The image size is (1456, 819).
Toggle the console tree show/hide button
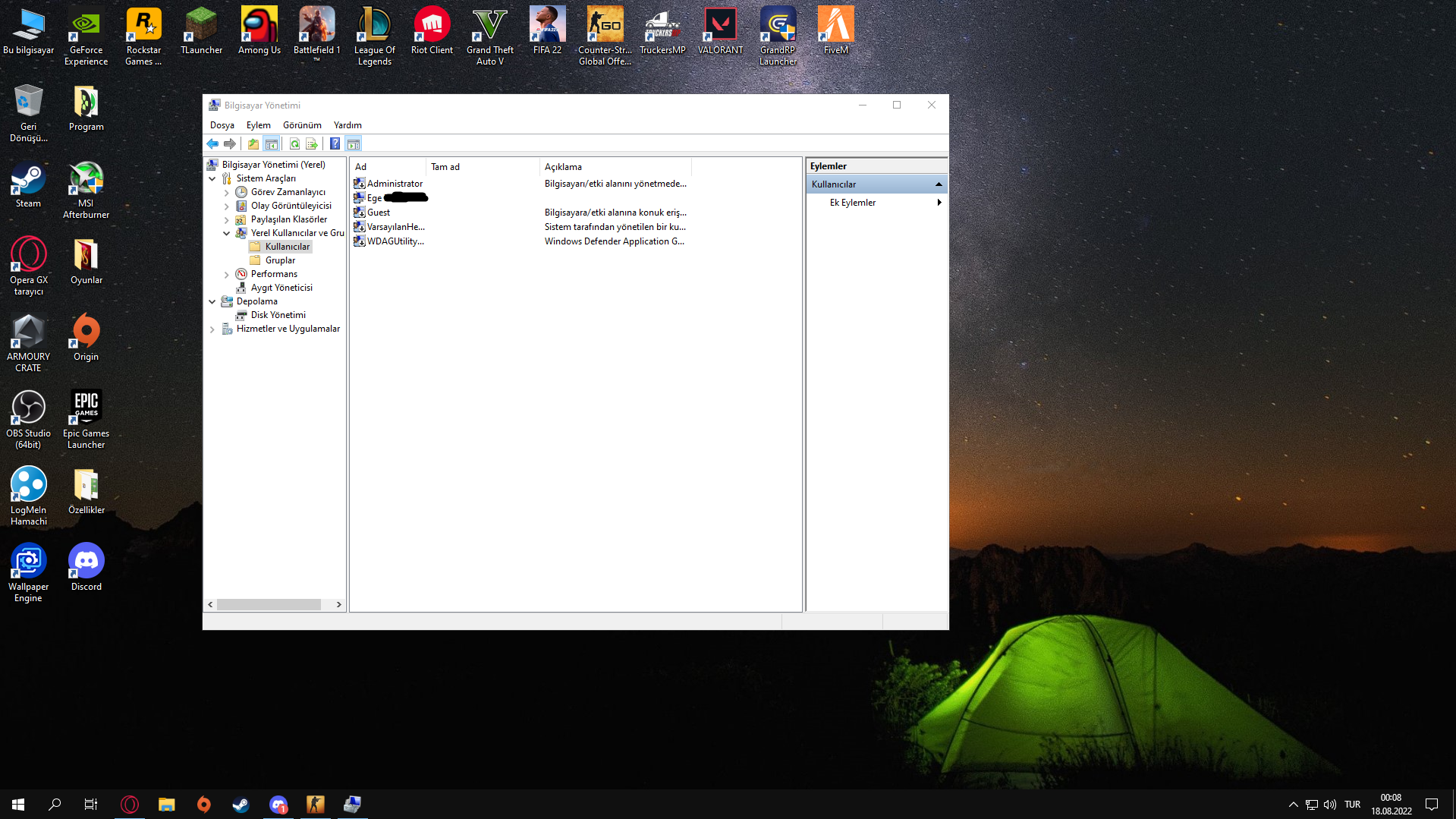click(272, 144)
